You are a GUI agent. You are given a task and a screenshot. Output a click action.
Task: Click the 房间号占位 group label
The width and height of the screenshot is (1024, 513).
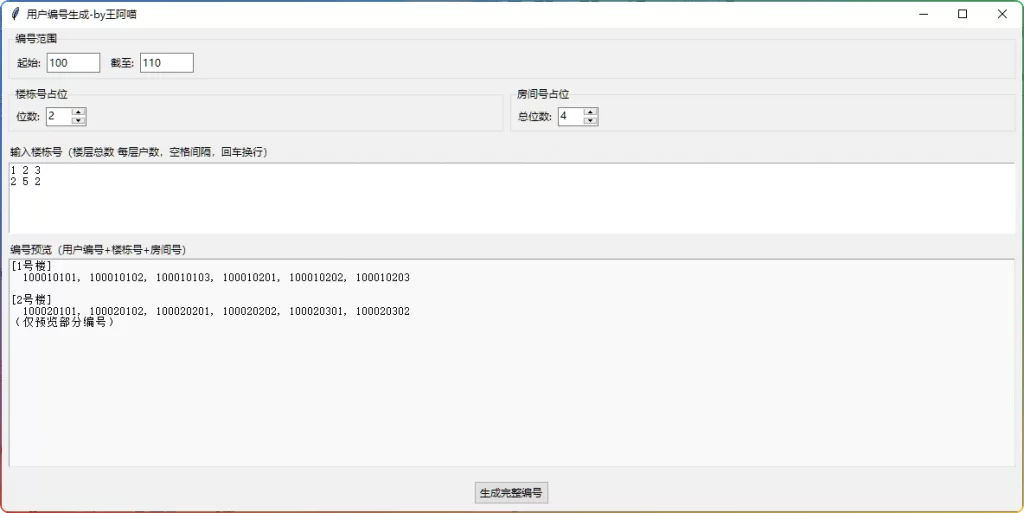click(x=543, y=94)
